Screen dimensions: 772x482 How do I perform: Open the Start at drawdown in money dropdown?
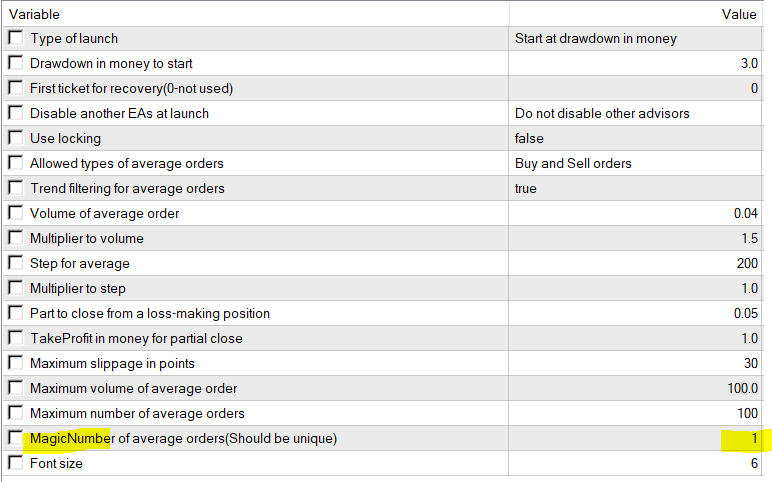click(x=638, y=39)
